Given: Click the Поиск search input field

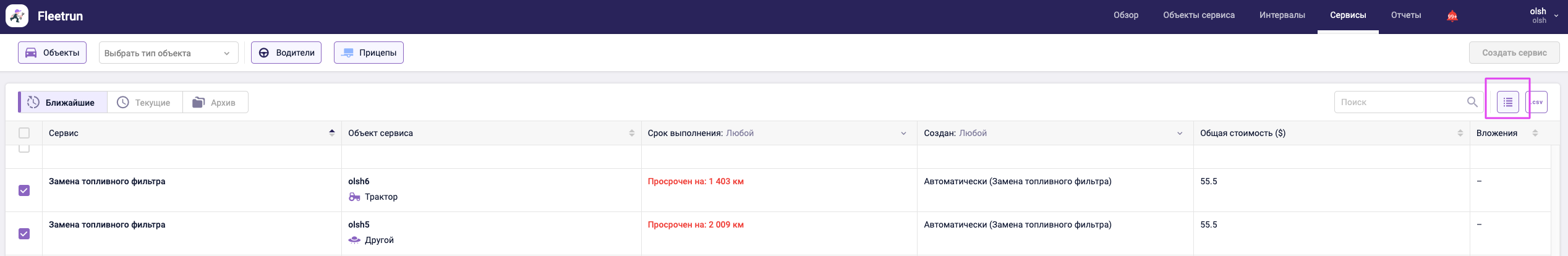Looking at the screenshot, I should tap(1397, 102).
